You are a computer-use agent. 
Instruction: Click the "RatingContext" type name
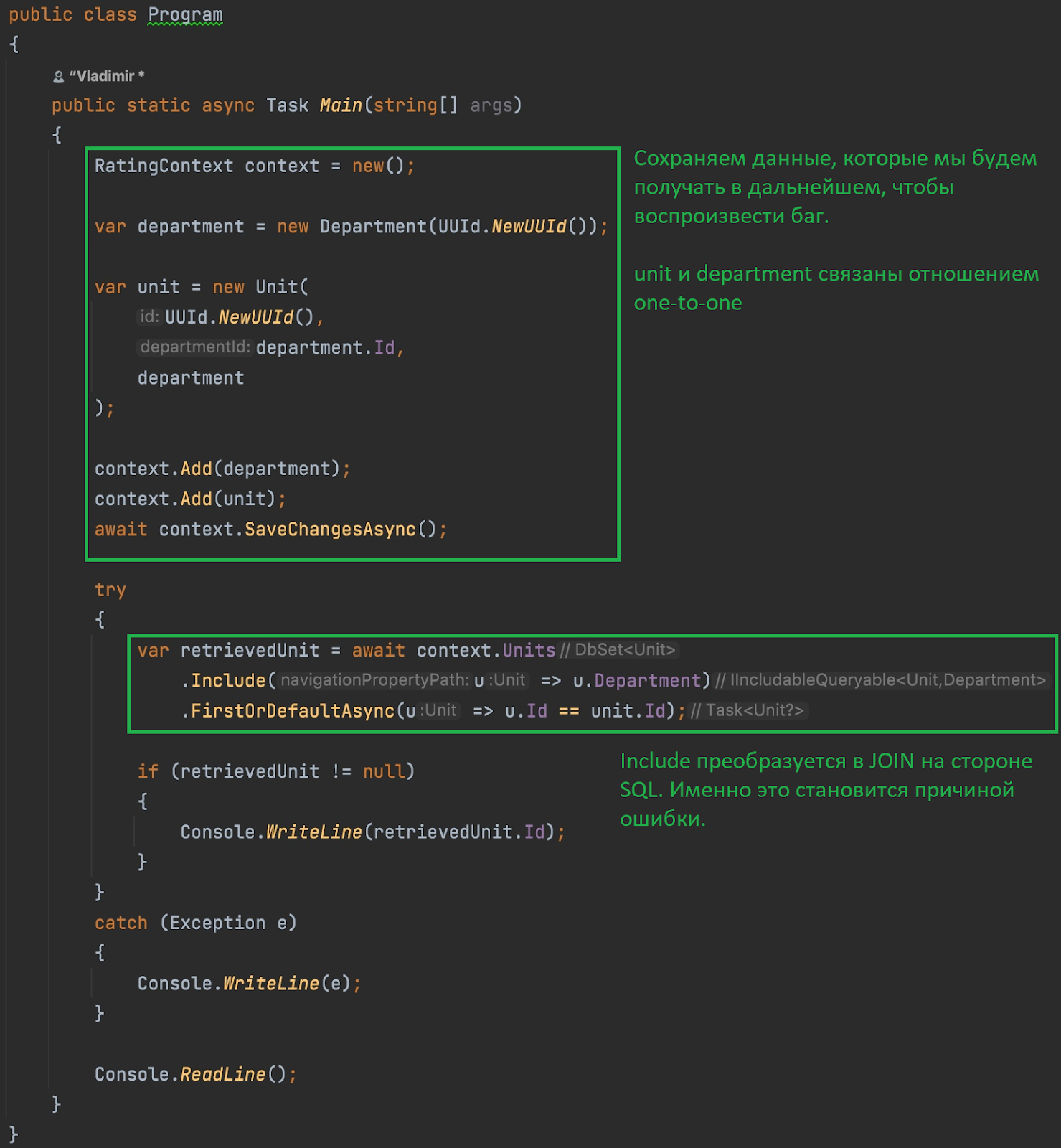pos(164,166)
